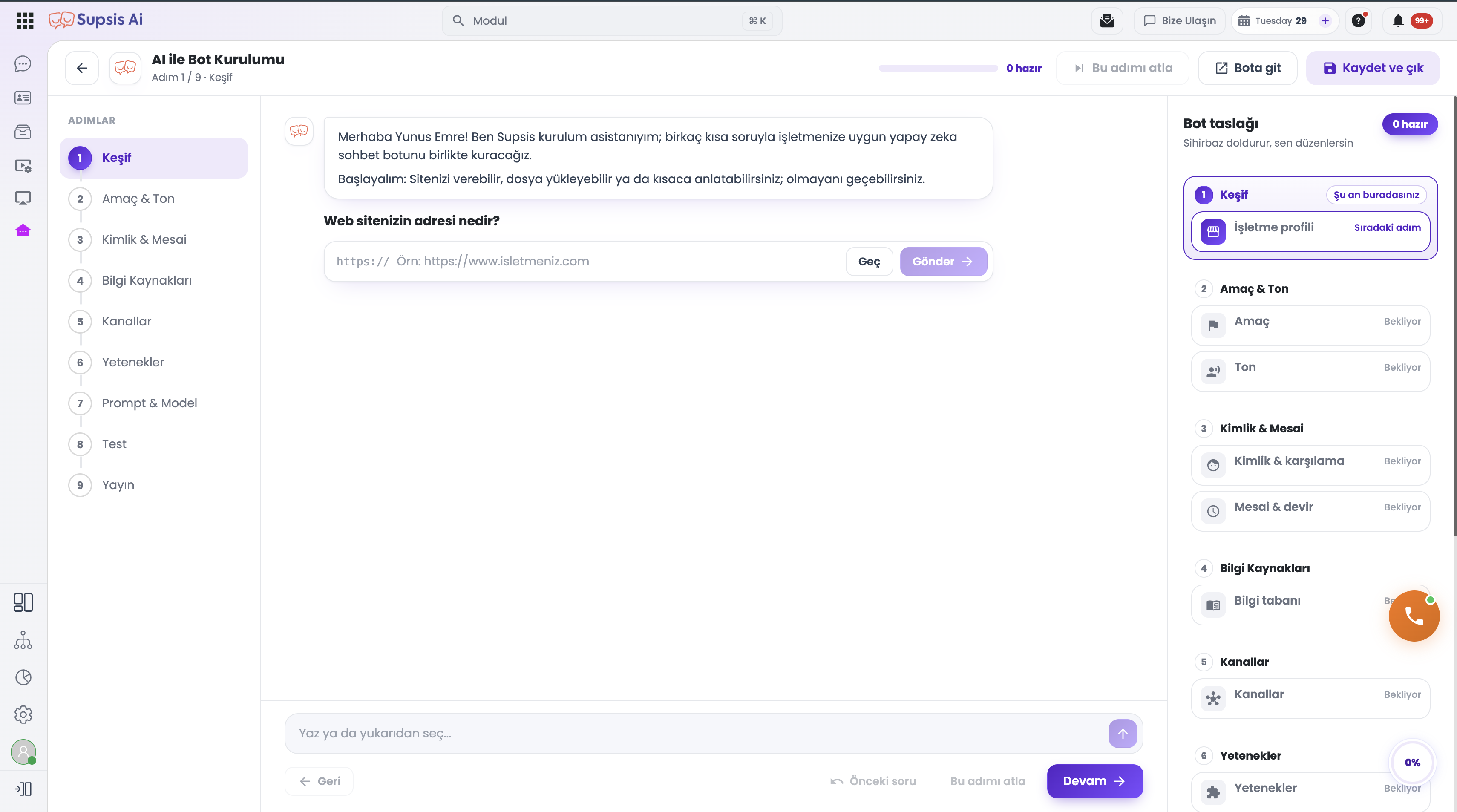Open the settings gear in sidebar
Viewport: 1457px width, 812px height.
[x=23, y=715]
